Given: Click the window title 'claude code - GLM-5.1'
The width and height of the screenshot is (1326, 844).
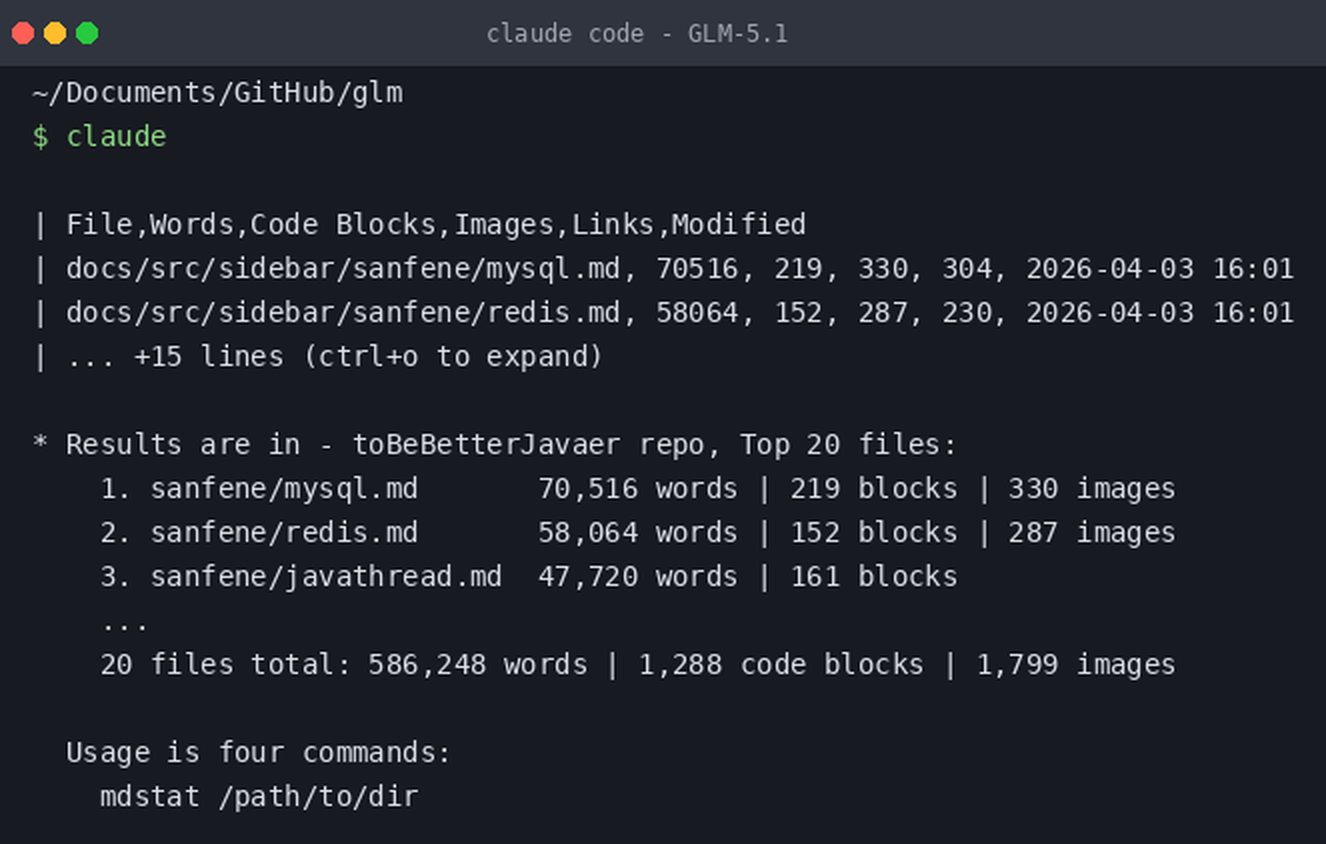Looking at the screenshot, I should (x=637, y=34).
